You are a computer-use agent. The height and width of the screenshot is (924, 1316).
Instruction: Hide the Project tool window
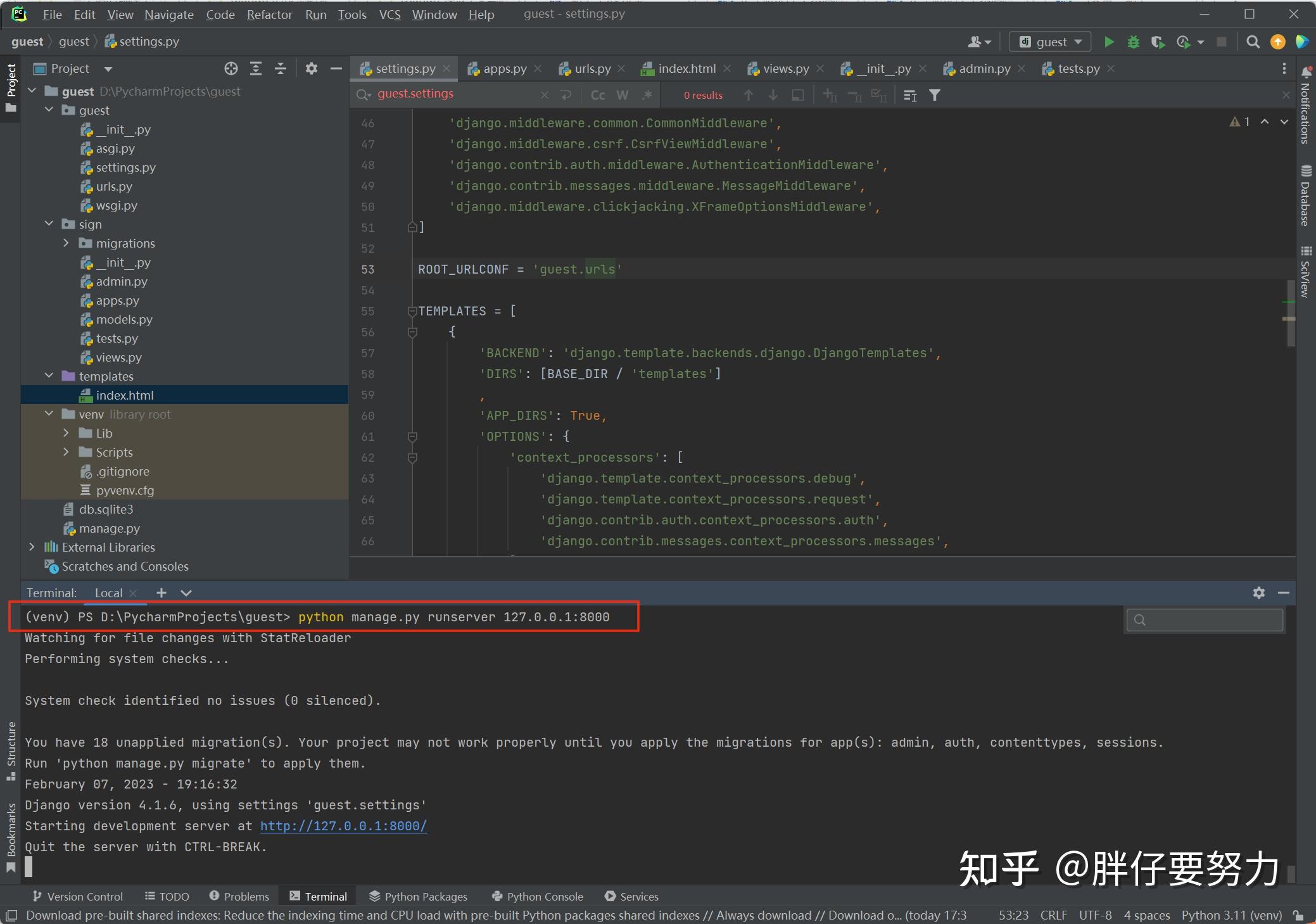coord(336,68)
